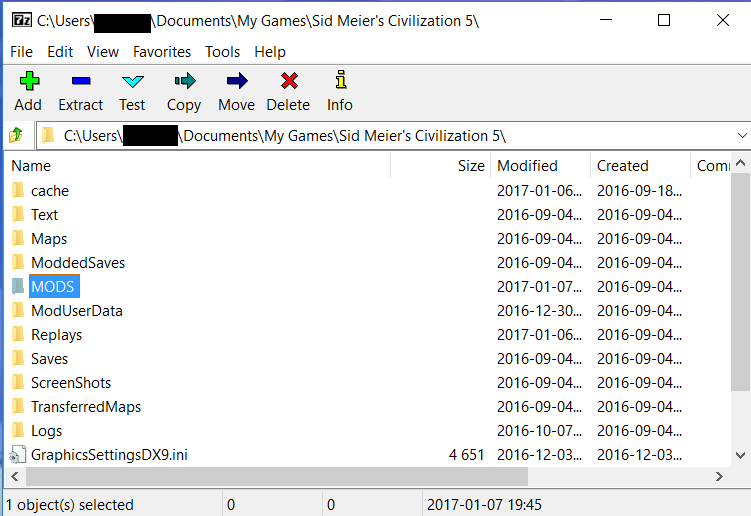
Task: Open the Tools menu
Action: (222, 52)
